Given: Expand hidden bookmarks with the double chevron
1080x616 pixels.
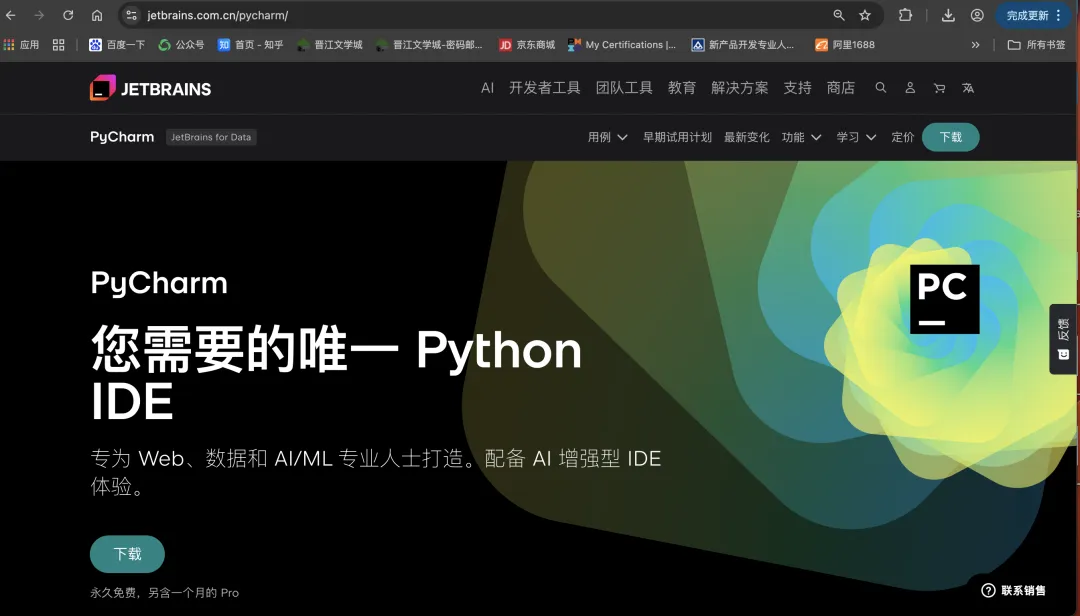Looking at the screenshot, I should coord(975,45).
